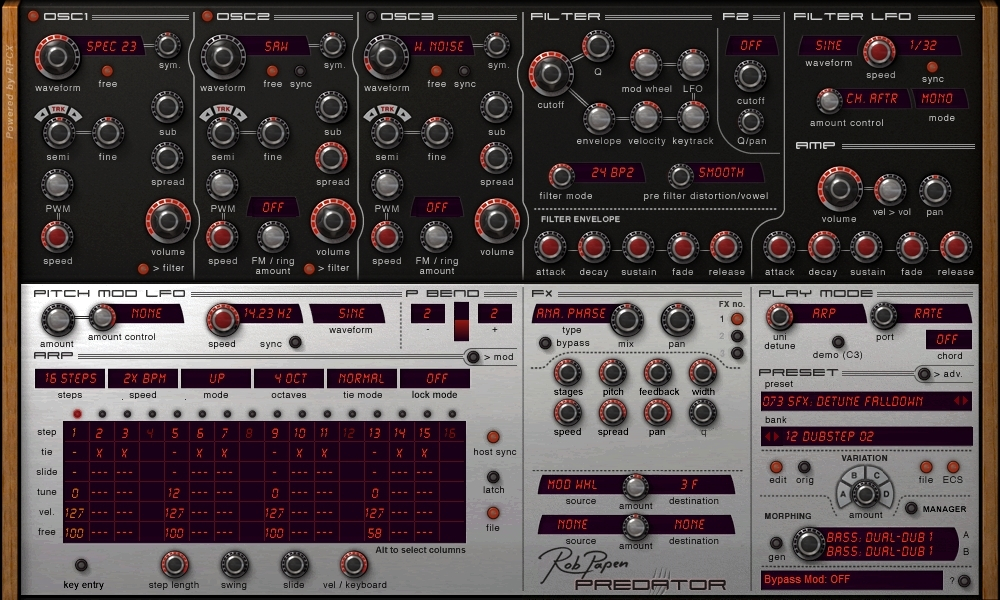1000x600 pixels.
Task: Click the arpeggiator swing knob
Action: 234,564
